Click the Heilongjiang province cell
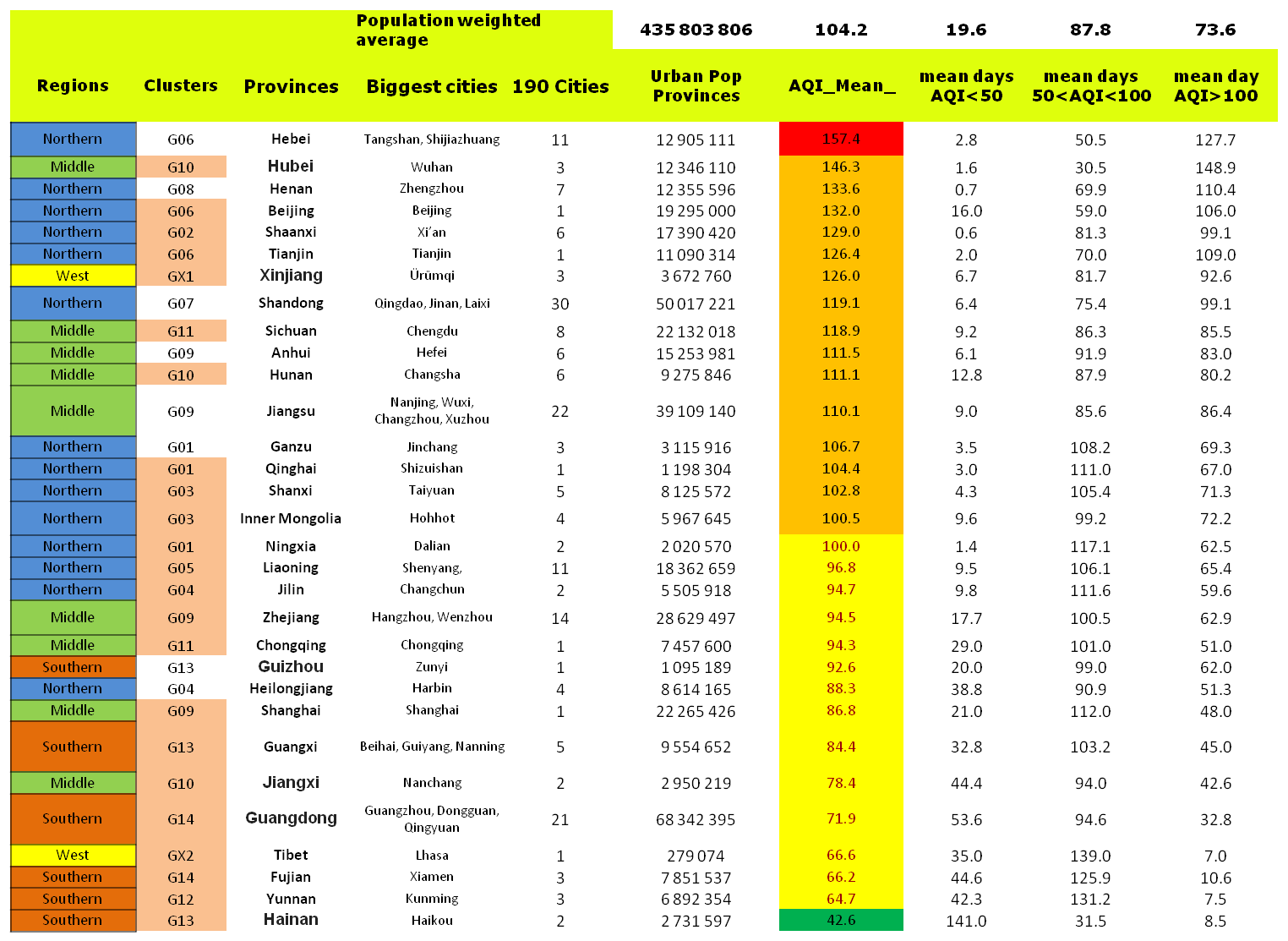This screenshot has height=941, width=1288. click(291, 688)
